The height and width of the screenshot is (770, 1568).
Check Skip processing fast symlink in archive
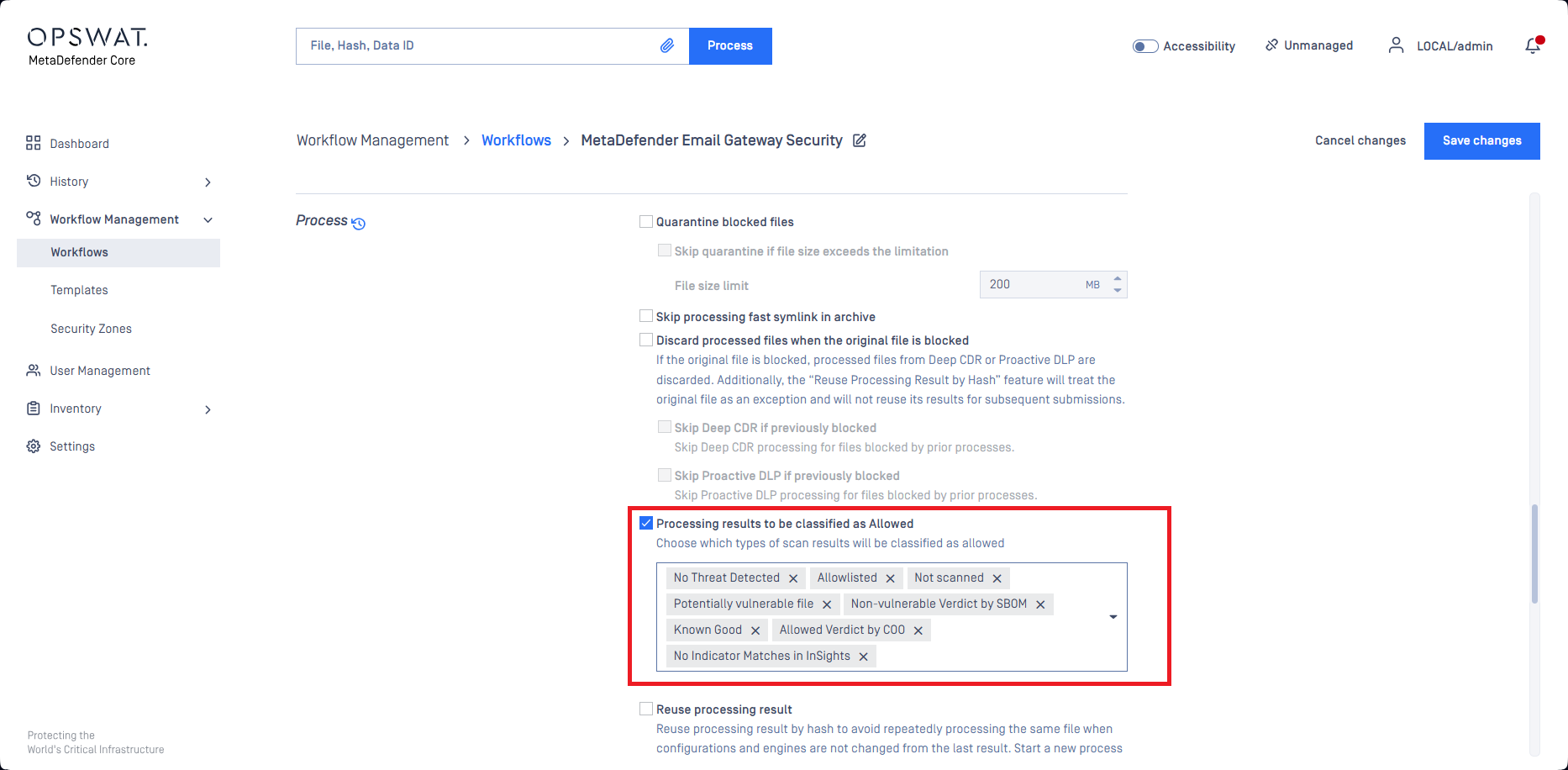[646, 316]
